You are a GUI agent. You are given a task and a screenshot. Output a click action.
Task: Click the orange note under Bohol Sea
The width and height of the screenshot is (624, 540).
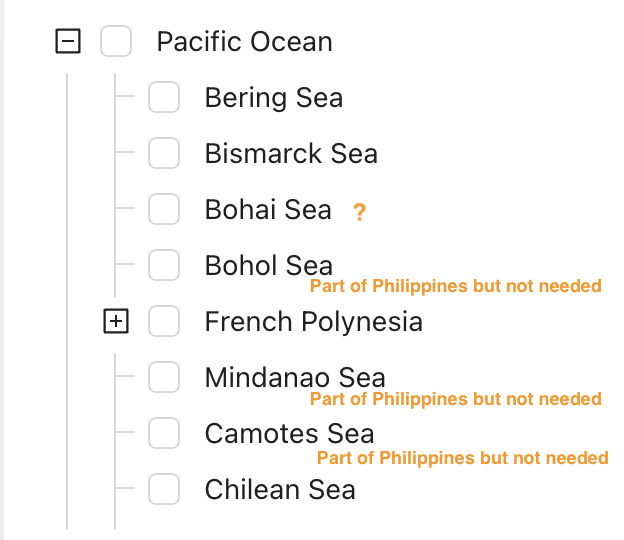[x=455, y=287]
